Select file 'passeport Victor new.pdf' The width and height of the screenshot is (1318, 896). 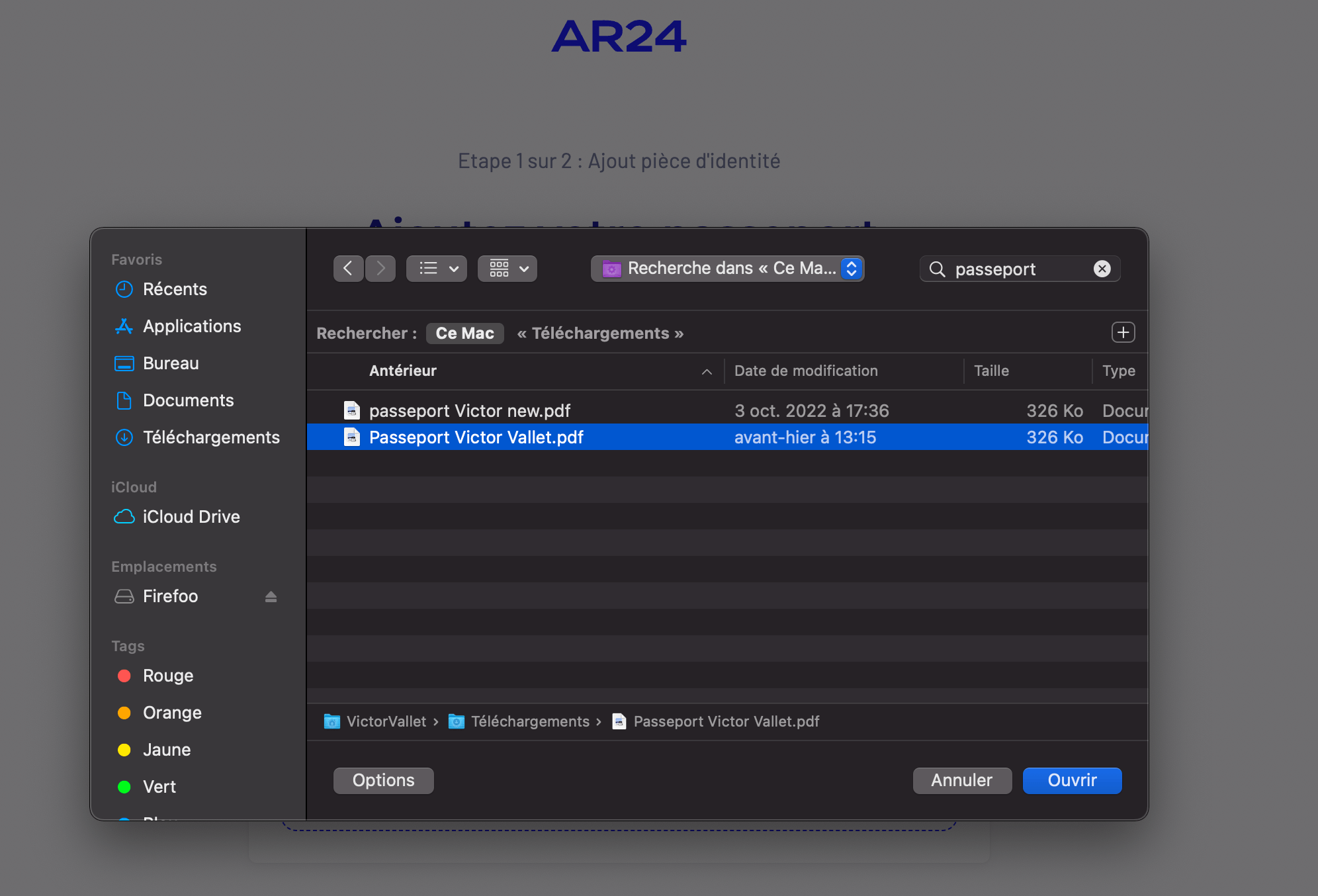727,411
